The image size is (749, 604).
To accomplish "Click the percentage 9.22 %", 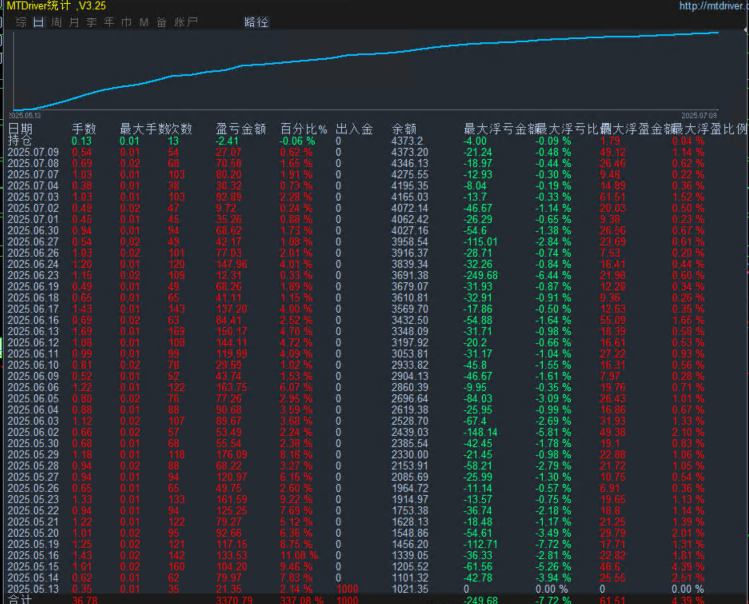I will pos(296,499).
